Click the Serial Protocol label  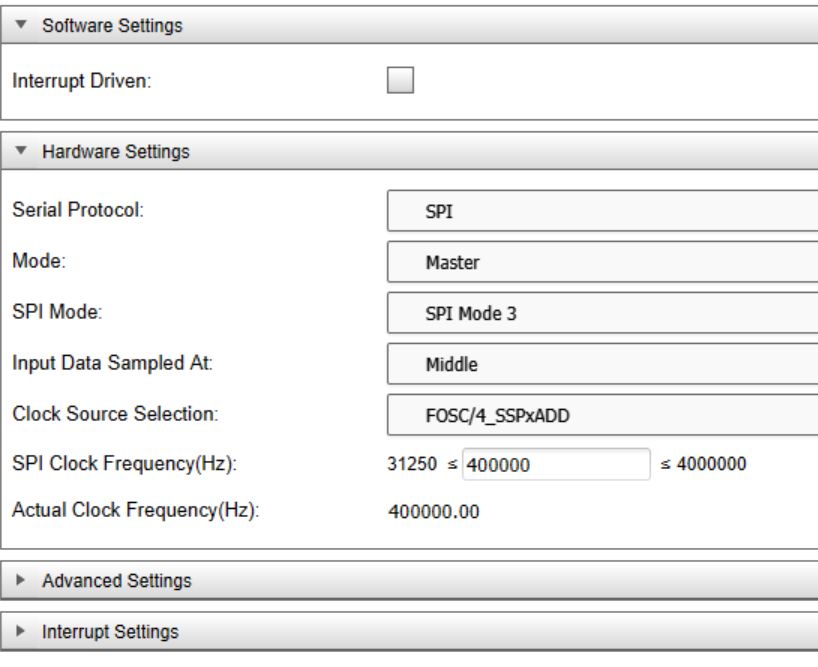(x=78, y=210)
